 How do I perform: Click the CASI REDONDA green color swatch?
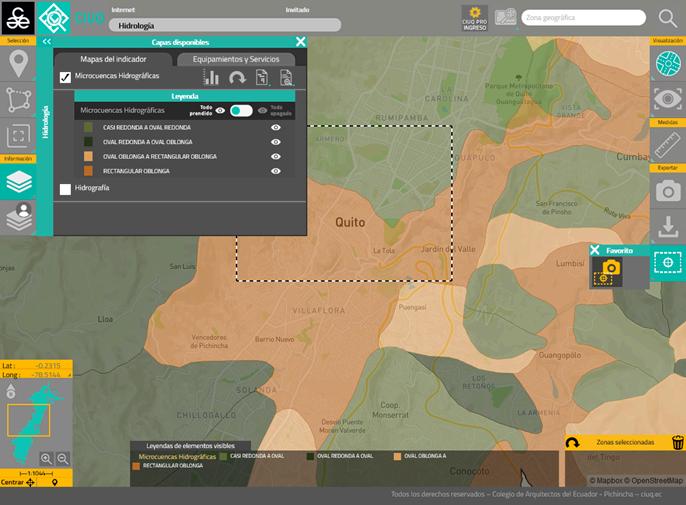tap(88, 127)
